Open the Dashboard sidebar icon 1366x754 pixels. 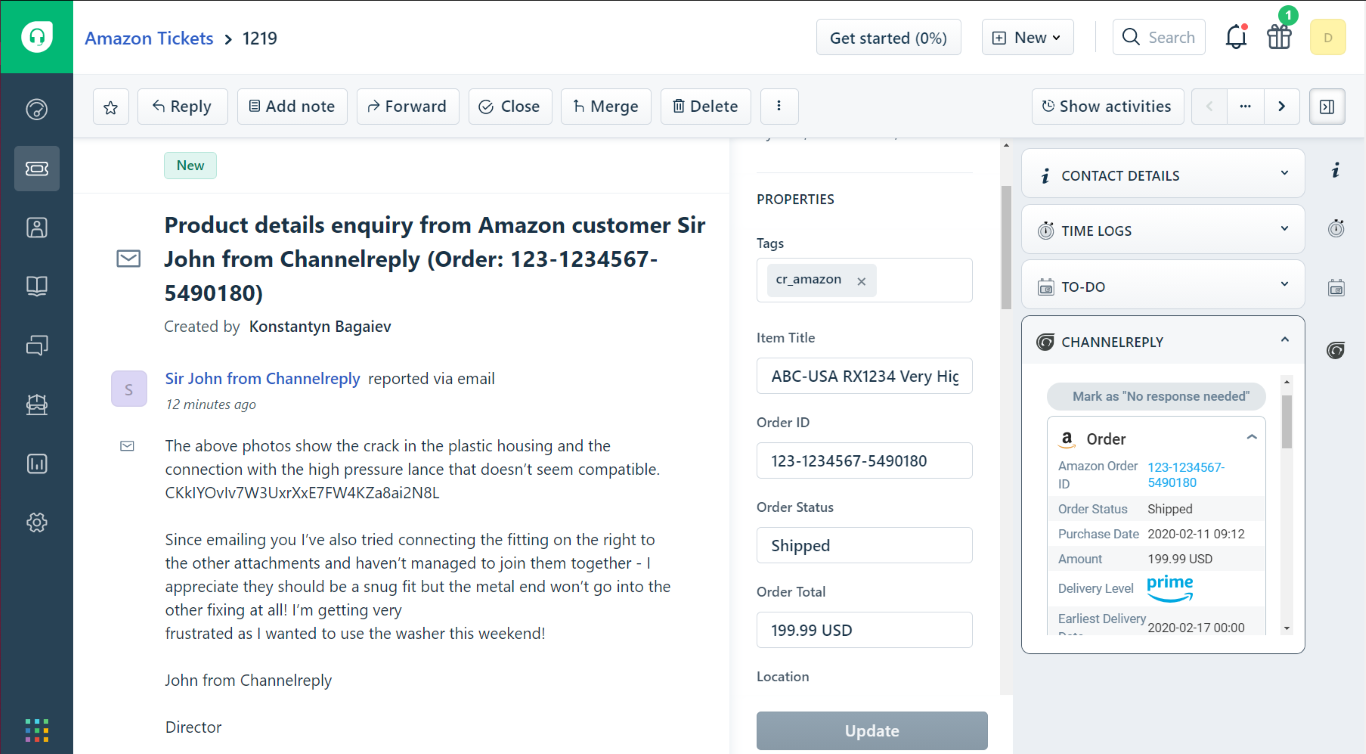pos(37,109)
